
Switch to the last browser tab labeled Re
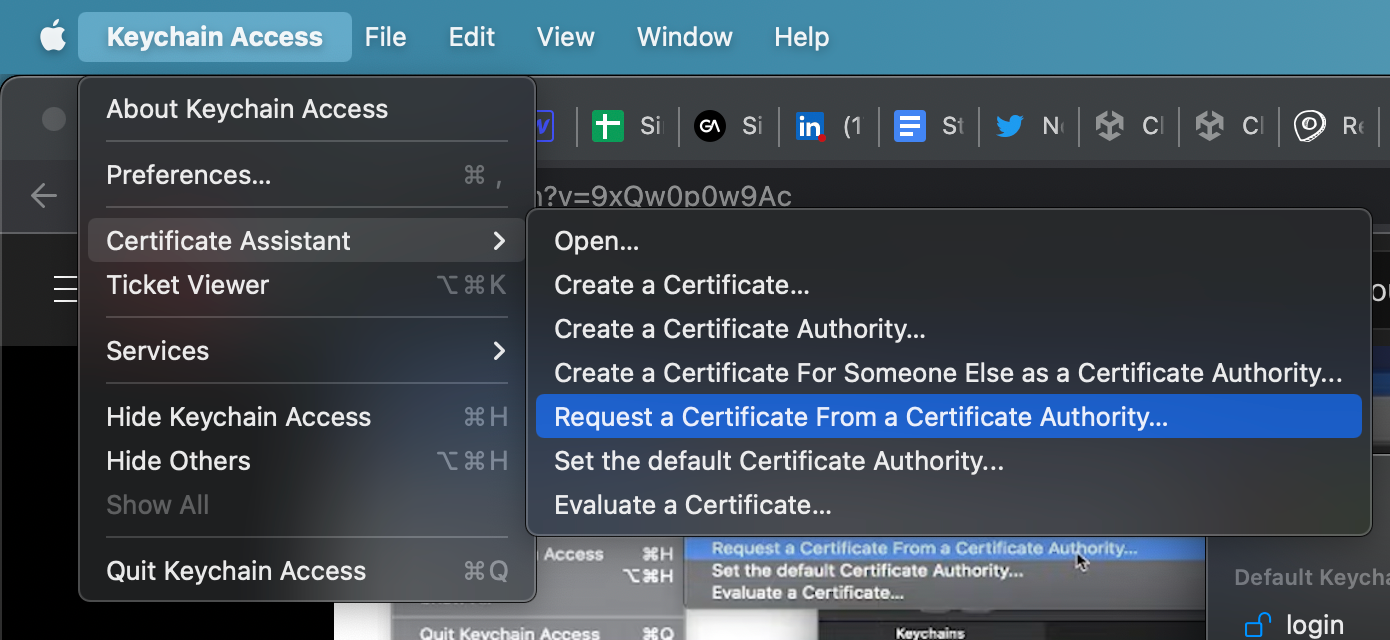coord(1329,126)
